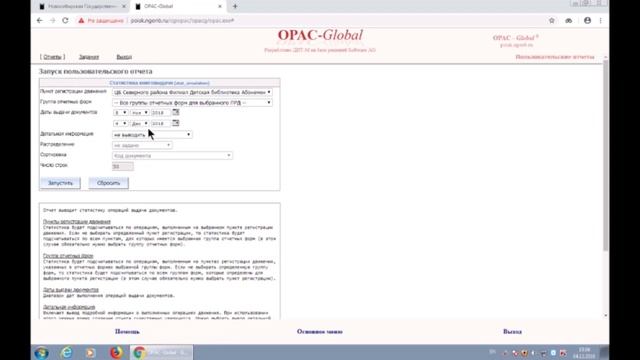The image size is (640, 360).
Task: Click the OPAC-Global logo heading
Action: (x=320, y=36)
